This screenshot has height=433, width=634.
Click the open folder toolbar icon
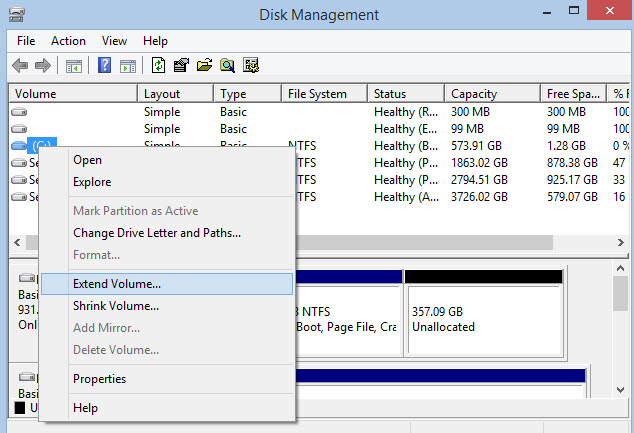point(205,65)
